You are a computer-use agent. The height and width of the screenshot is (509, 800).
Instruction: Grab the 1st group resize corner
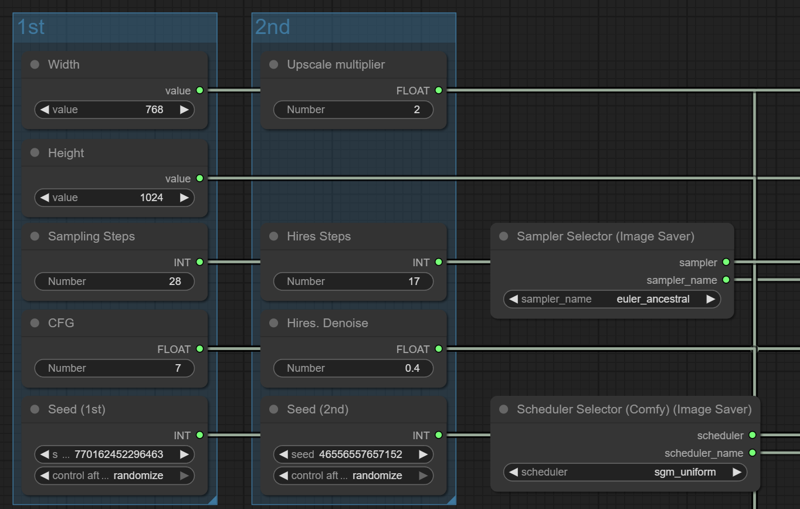coord(213,500)
